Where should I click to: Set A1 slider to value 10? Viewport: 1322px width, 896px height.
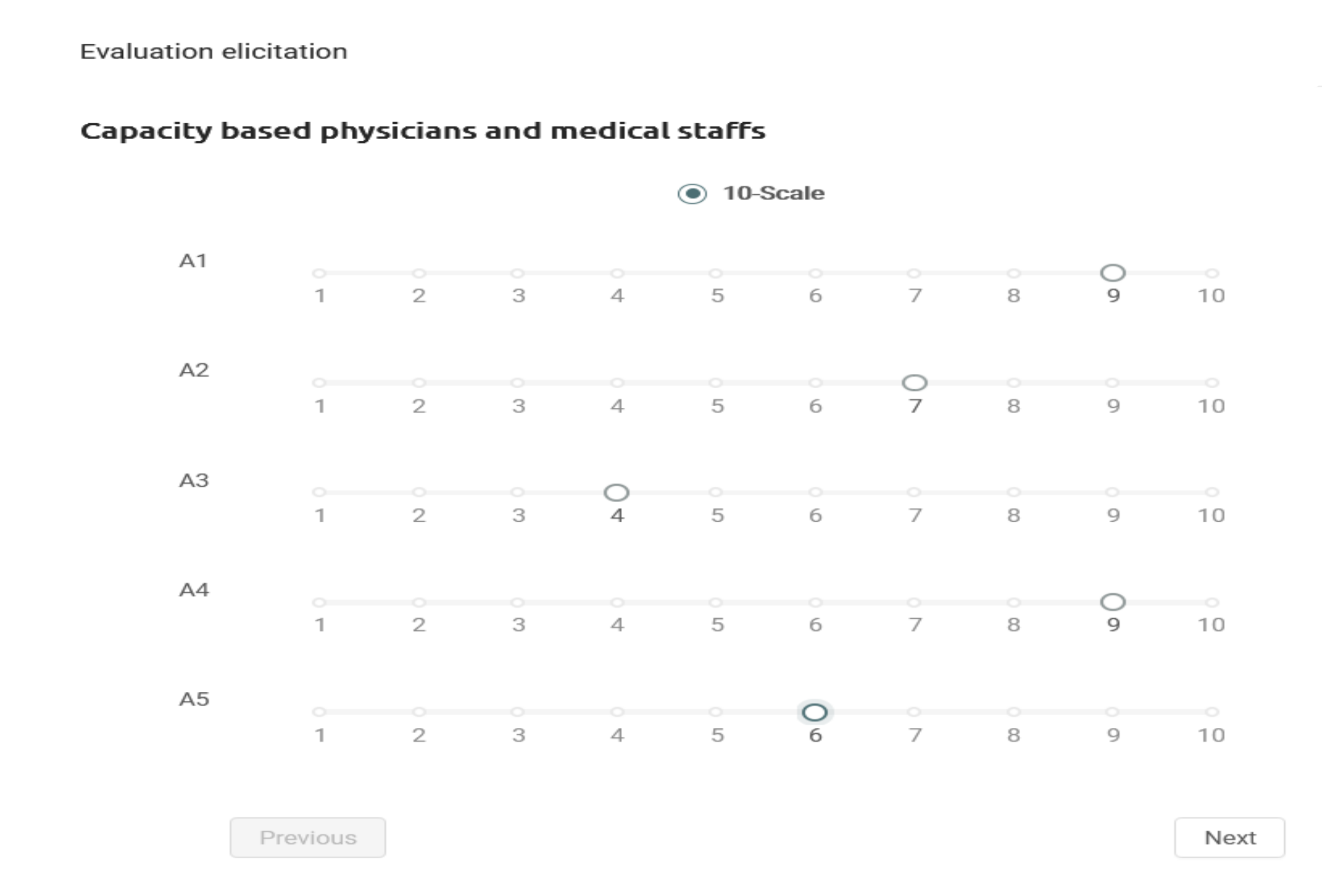(1212, 273)
